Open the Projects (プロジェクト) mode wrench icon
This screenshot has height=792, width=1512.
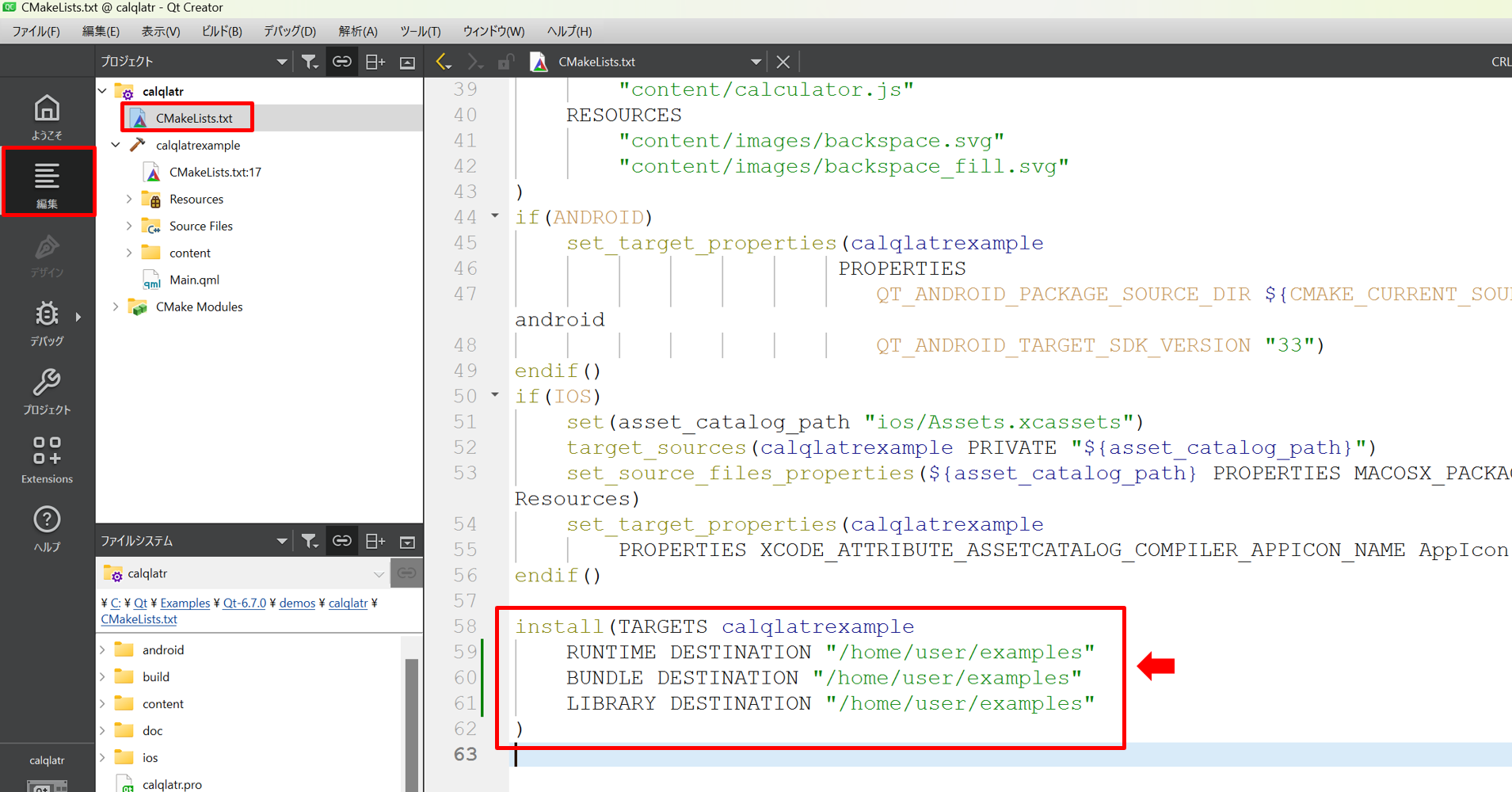pyautogui.click(x=47, y=391)
